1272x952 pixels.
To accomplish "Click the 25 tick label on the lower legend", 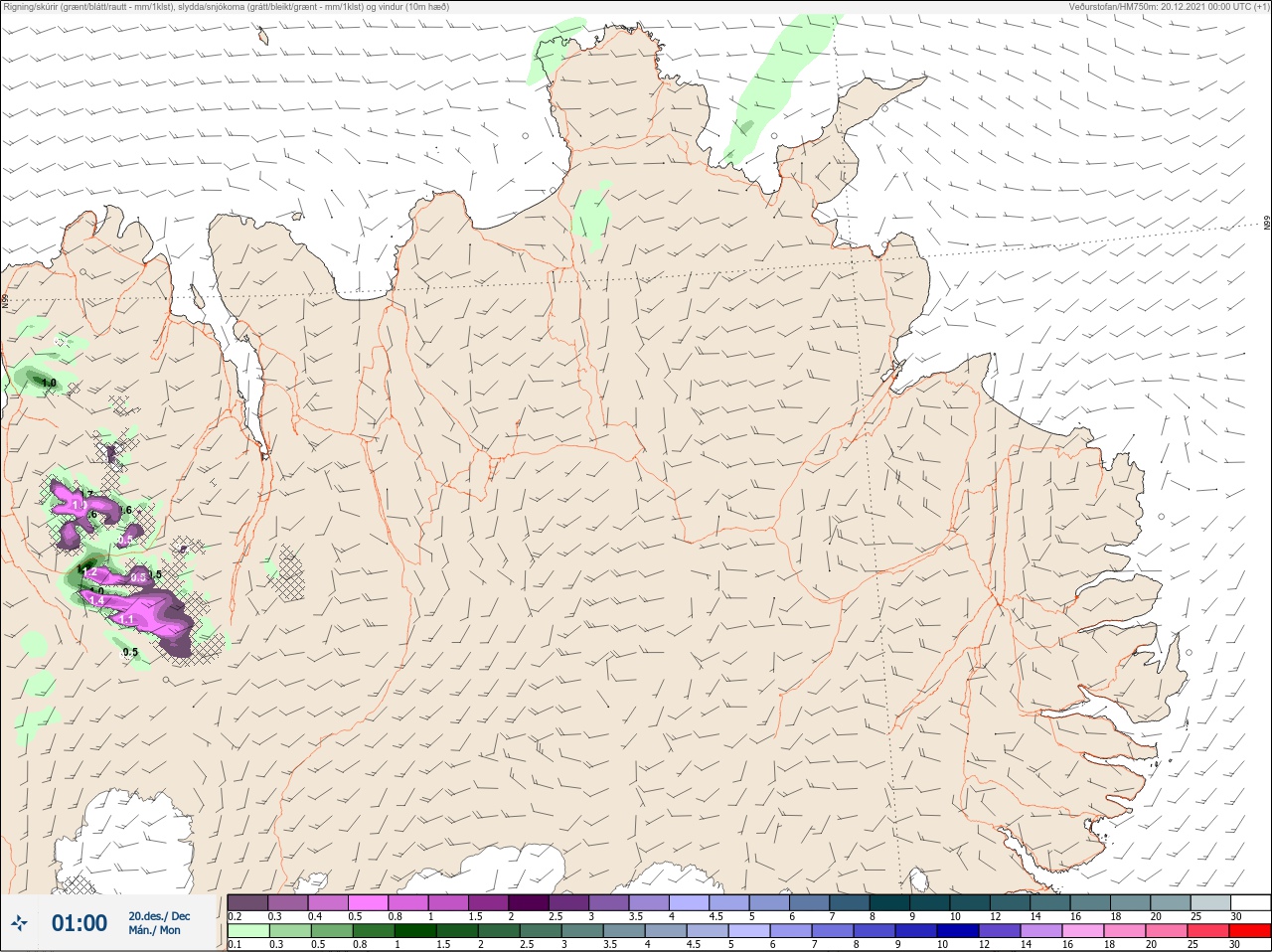I will pos(1194,944).
